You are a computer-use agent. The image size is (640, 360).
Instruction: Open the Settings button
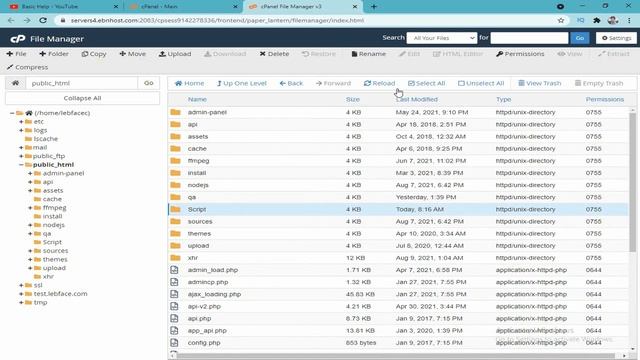pos(616,38)
